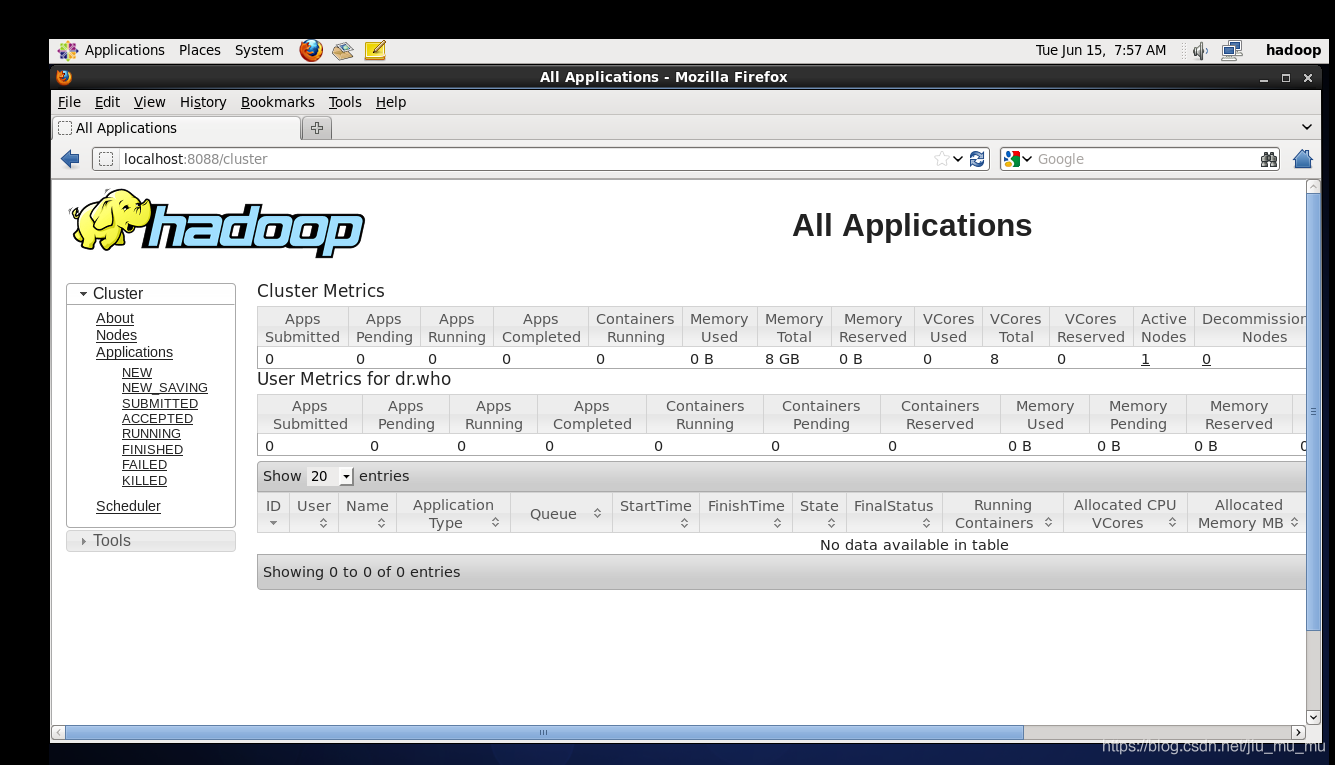Filter applications by KILLED state
Screen dimensions: 1335x765
click(144, 481)
